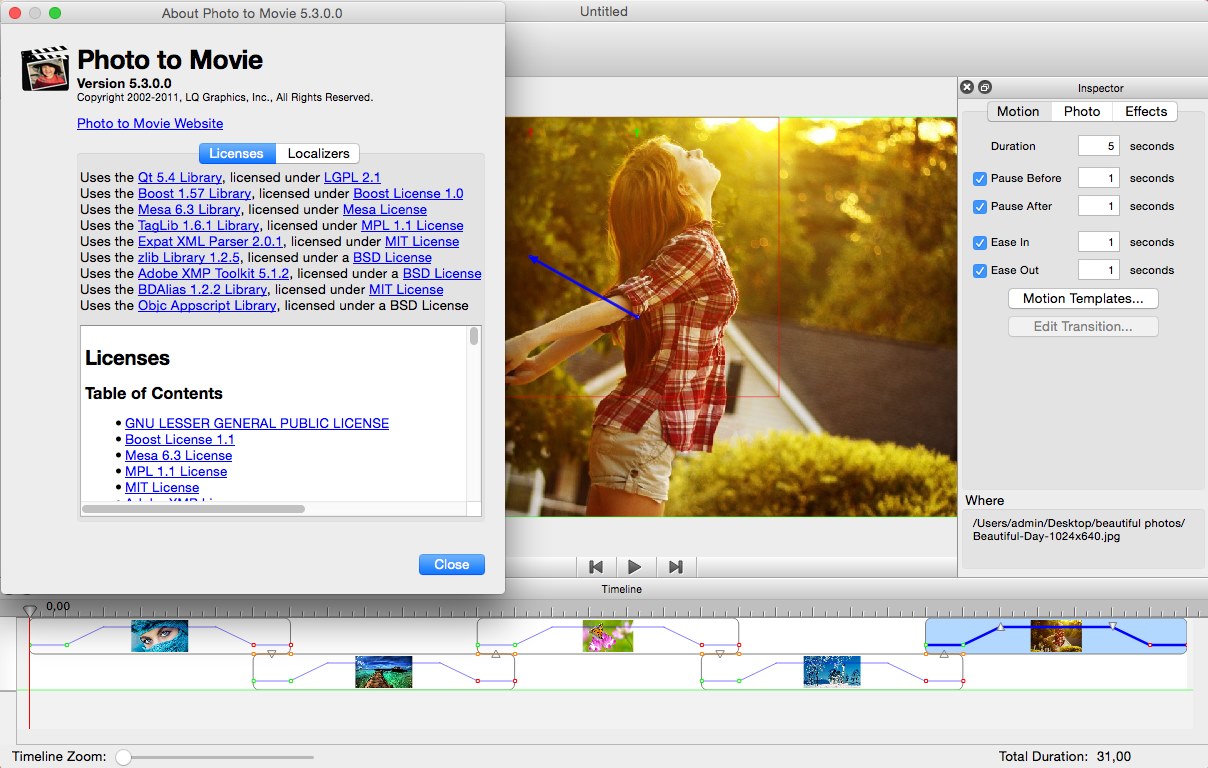Click the Total Duration value 31,00
The image size is (1208, 768).
pos(1114,757)
